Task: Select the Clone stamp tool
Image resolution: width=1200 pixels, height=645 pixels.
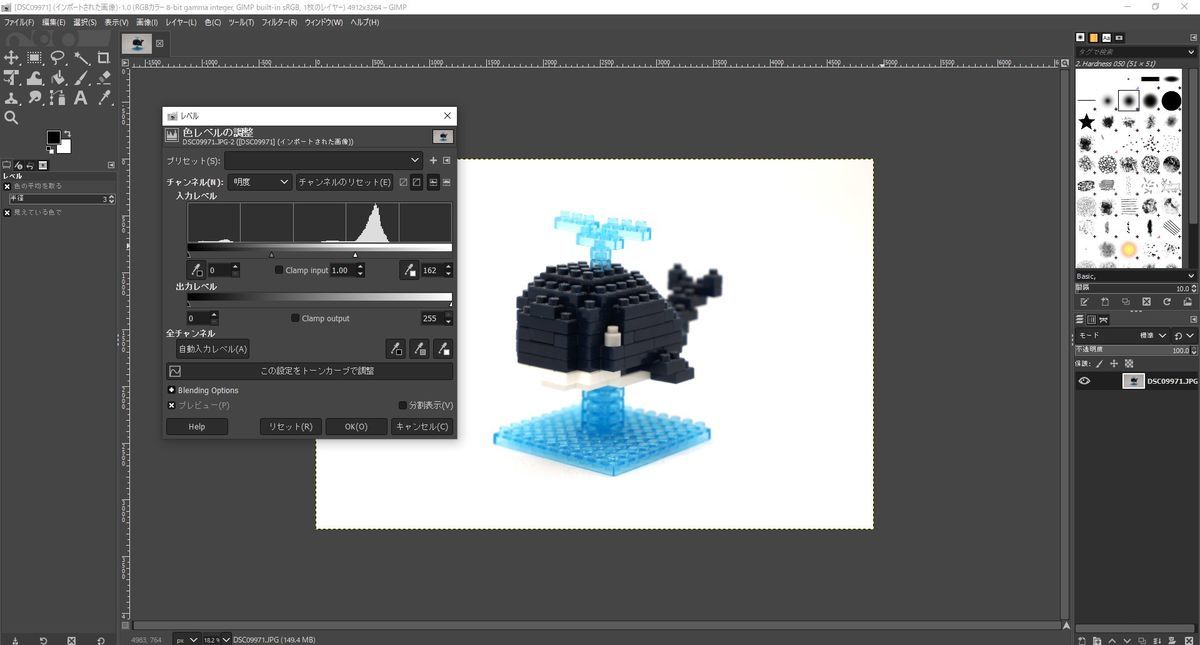Action: [x=12, y=98]
